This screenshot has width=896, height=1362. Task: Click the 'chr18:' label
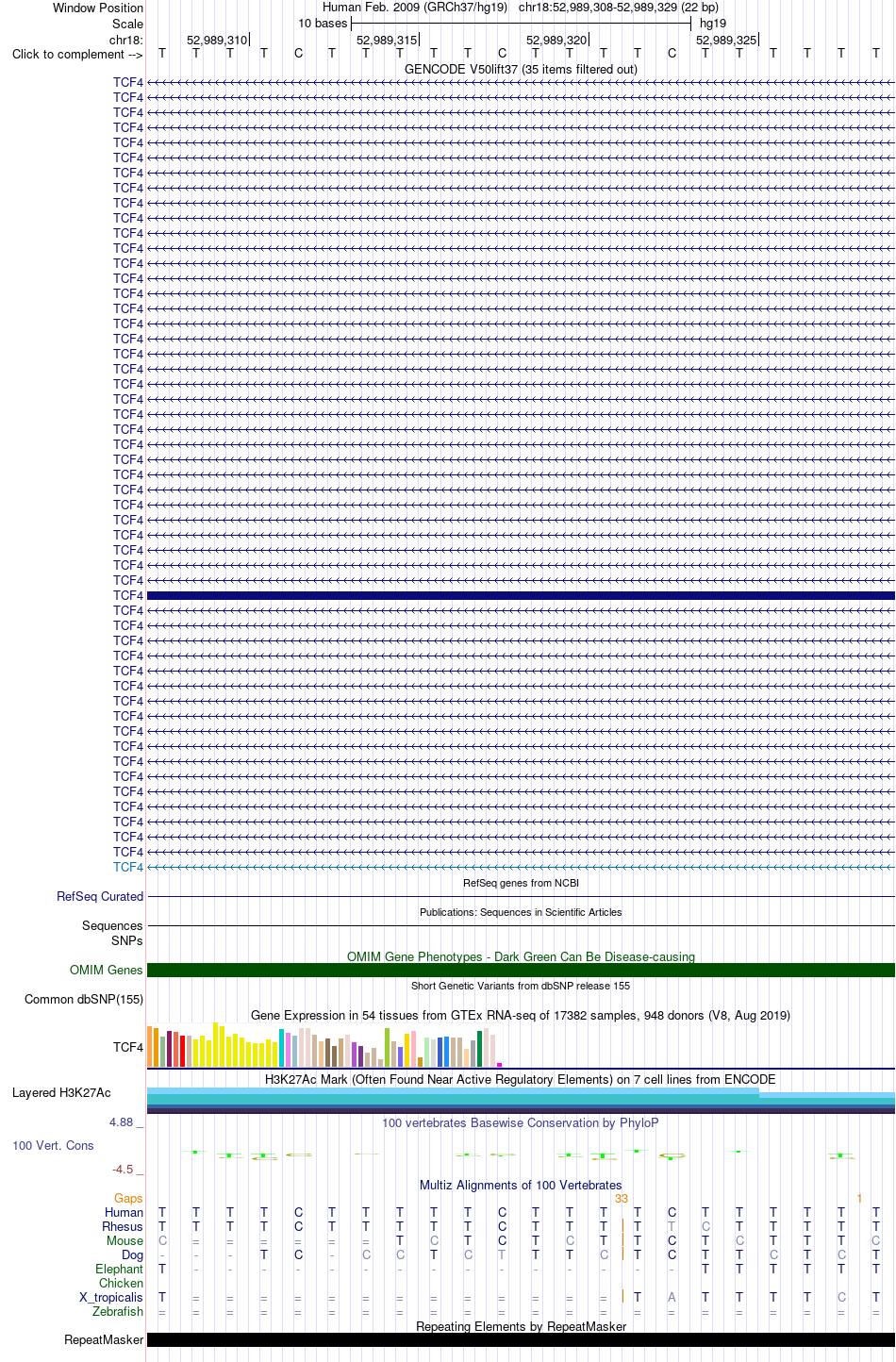click(x=126, y=40)
